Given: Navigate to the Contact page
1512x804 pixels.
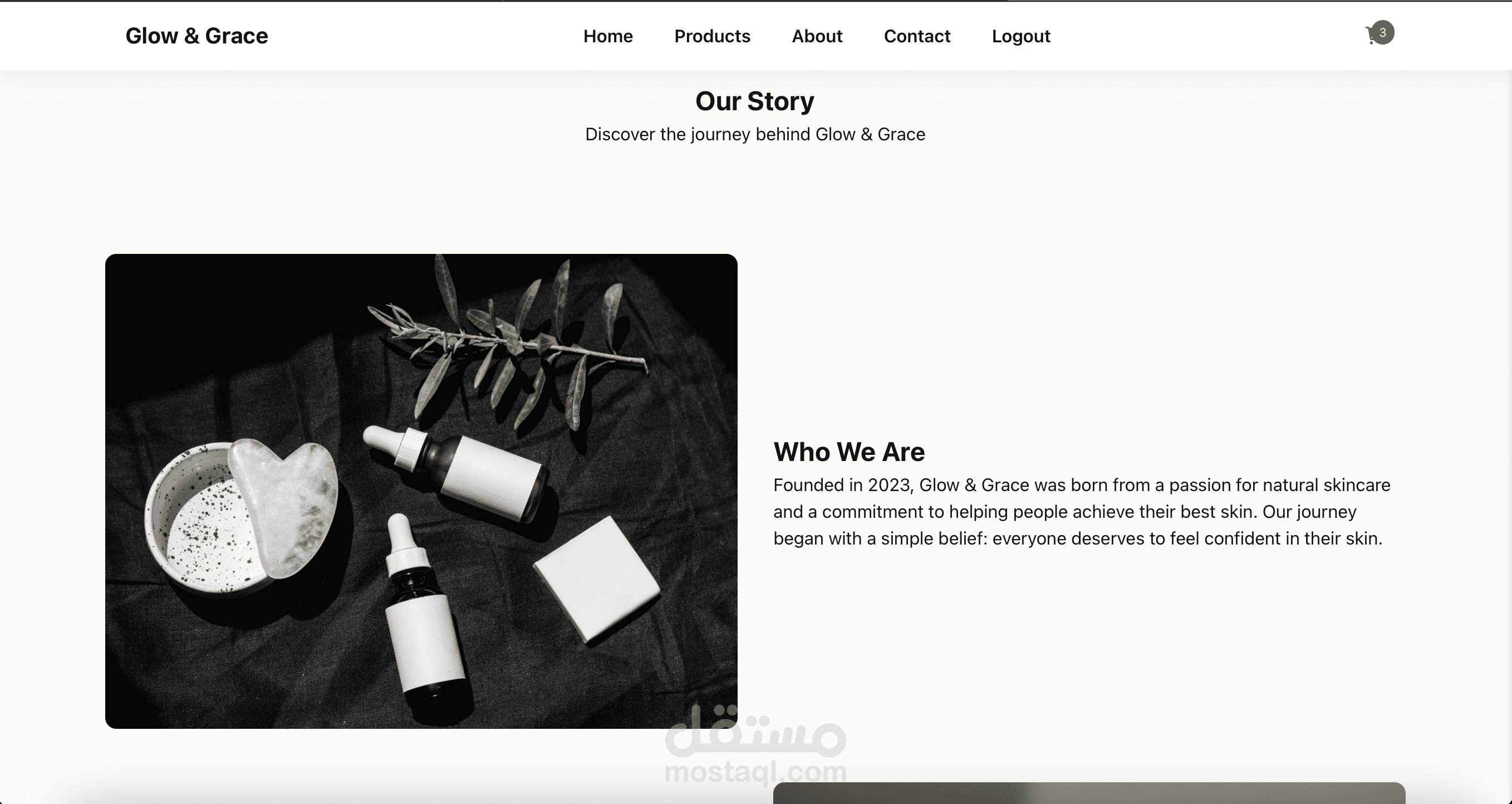Looking at the screenshot, I should pyautogui.click(x=916, y=36).
